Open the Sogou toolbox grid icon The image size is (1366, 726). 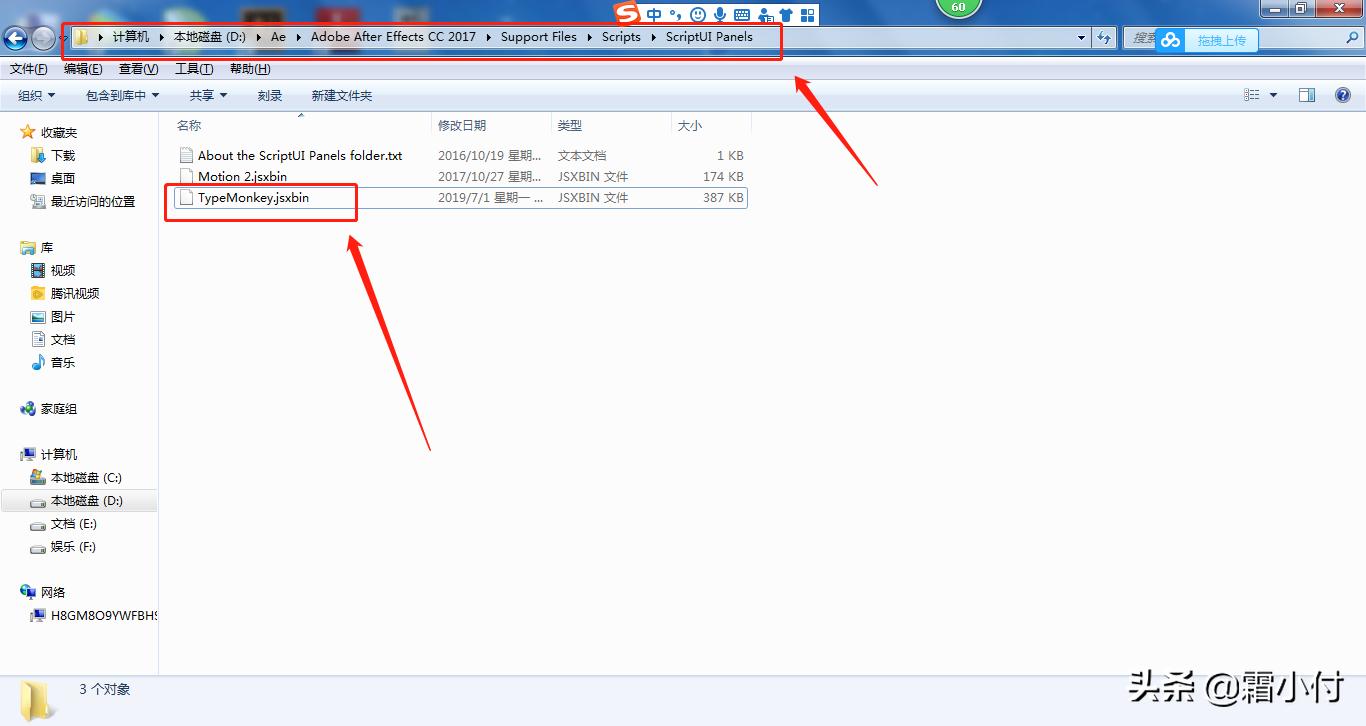tap(808, 15)
